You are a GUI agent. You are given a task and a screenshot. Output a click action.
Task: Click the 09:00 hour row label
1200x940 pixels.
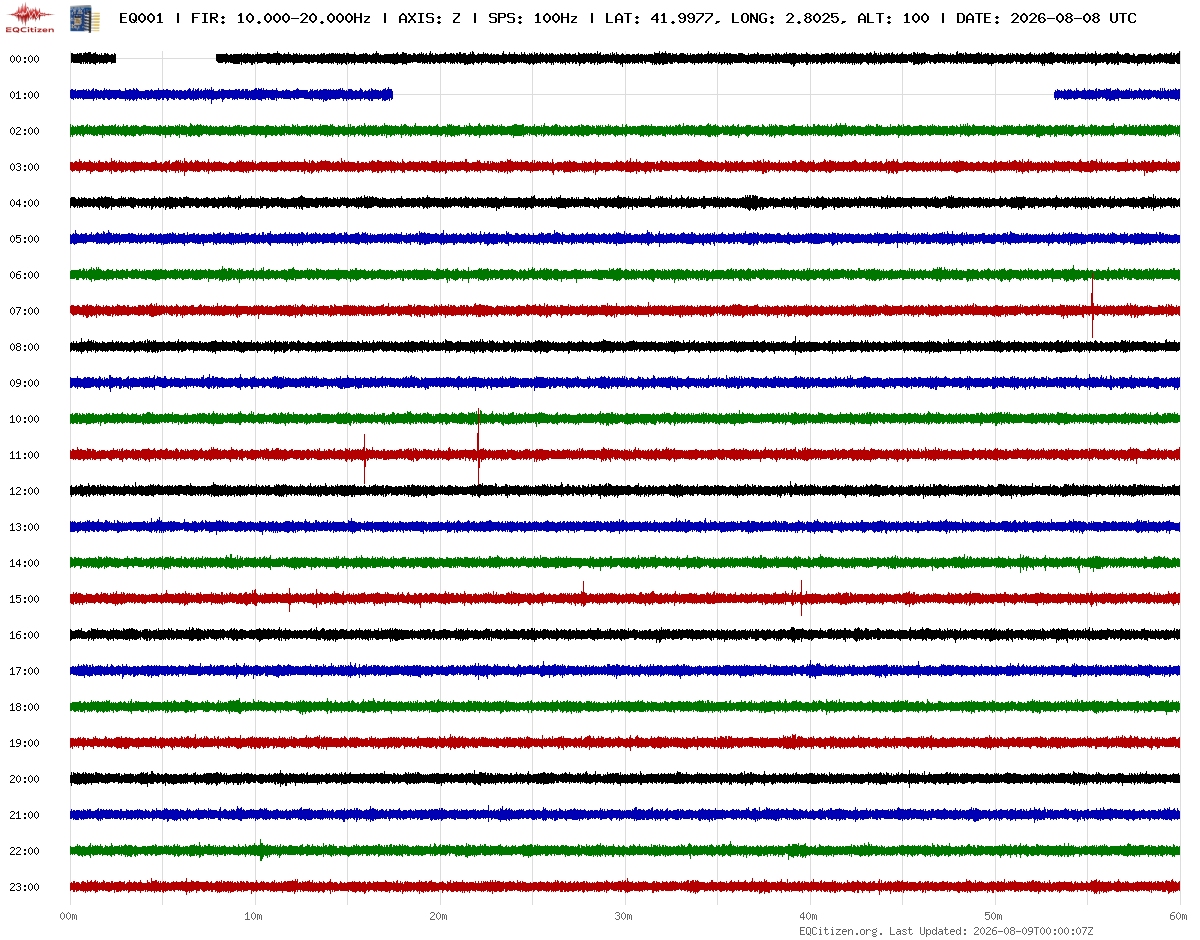pyautogui.click(x=24, y=383)
